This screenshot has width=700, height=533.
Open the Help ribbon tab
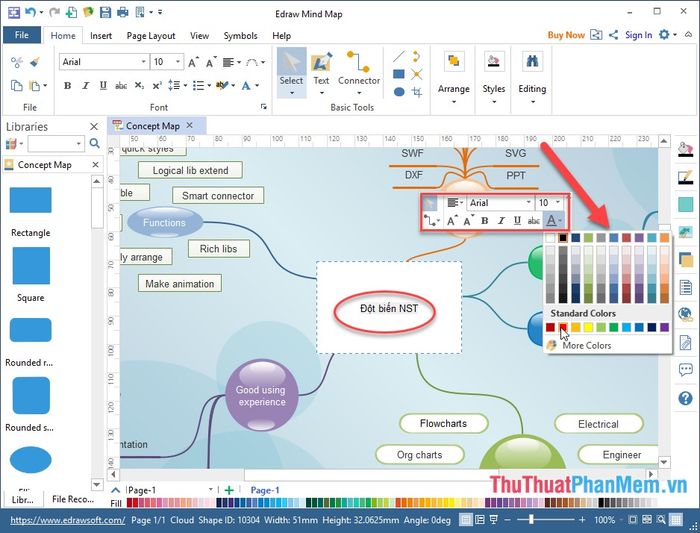pyautogui.click(x=282, y=36)
